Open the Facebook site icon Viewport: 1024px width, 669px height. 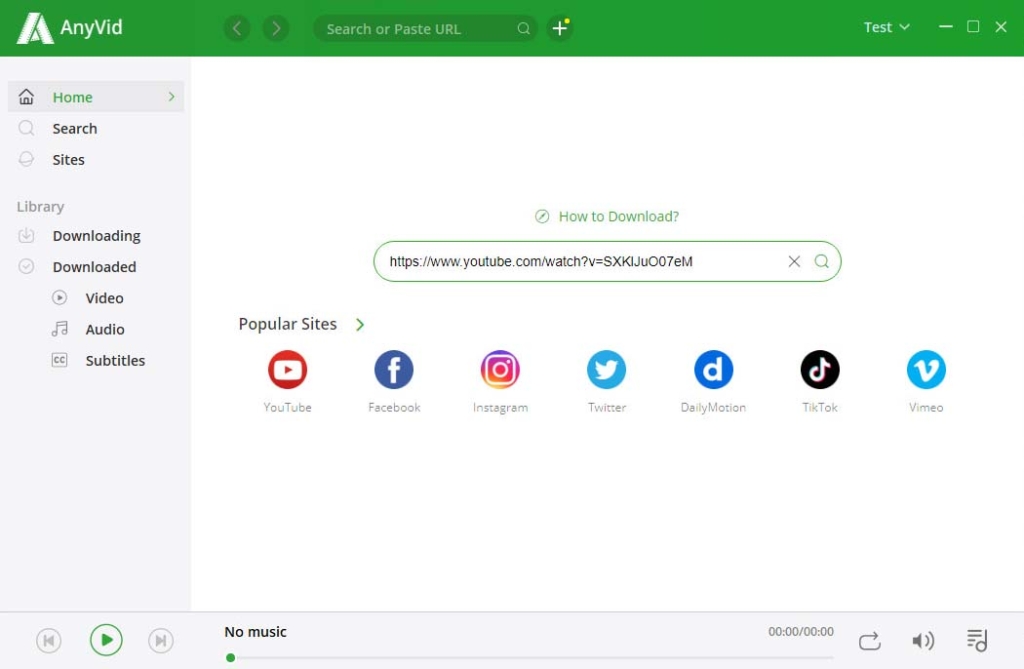coord(394,370)
